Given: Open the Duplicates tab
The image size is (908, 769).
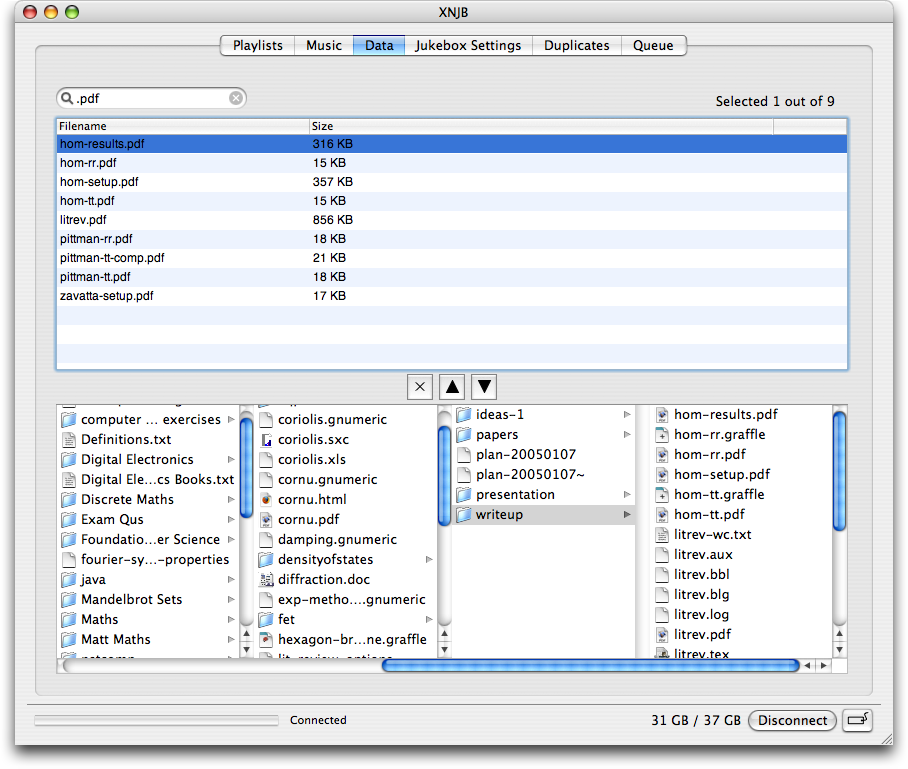Looking at the screenshot, I should tap(576, 45).
